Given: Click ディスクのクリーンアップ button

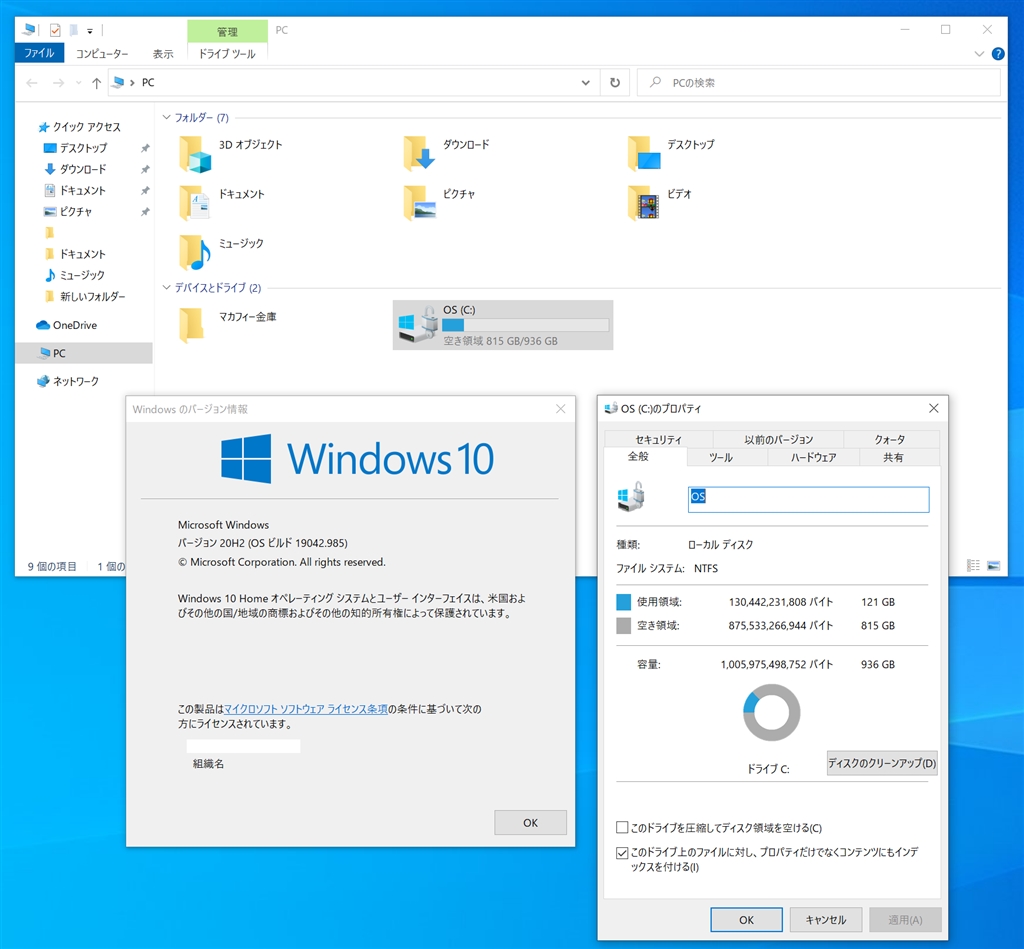Looking at the screenshot, I should tap(882, 763).
